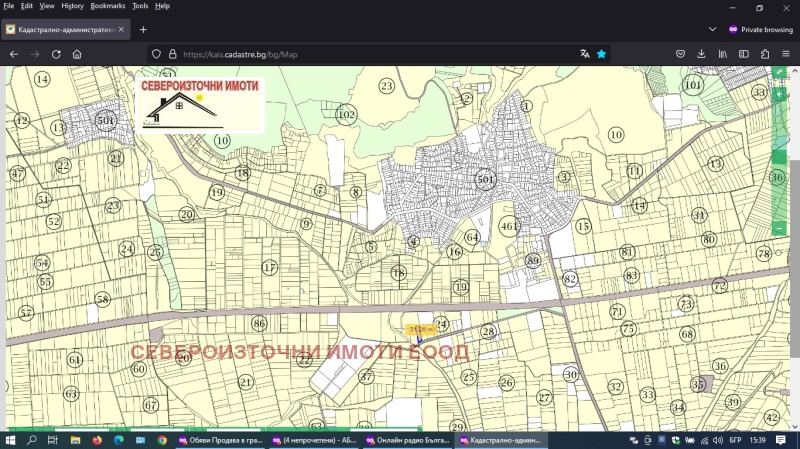Zoom out the map with minus button

coord(779,228)
